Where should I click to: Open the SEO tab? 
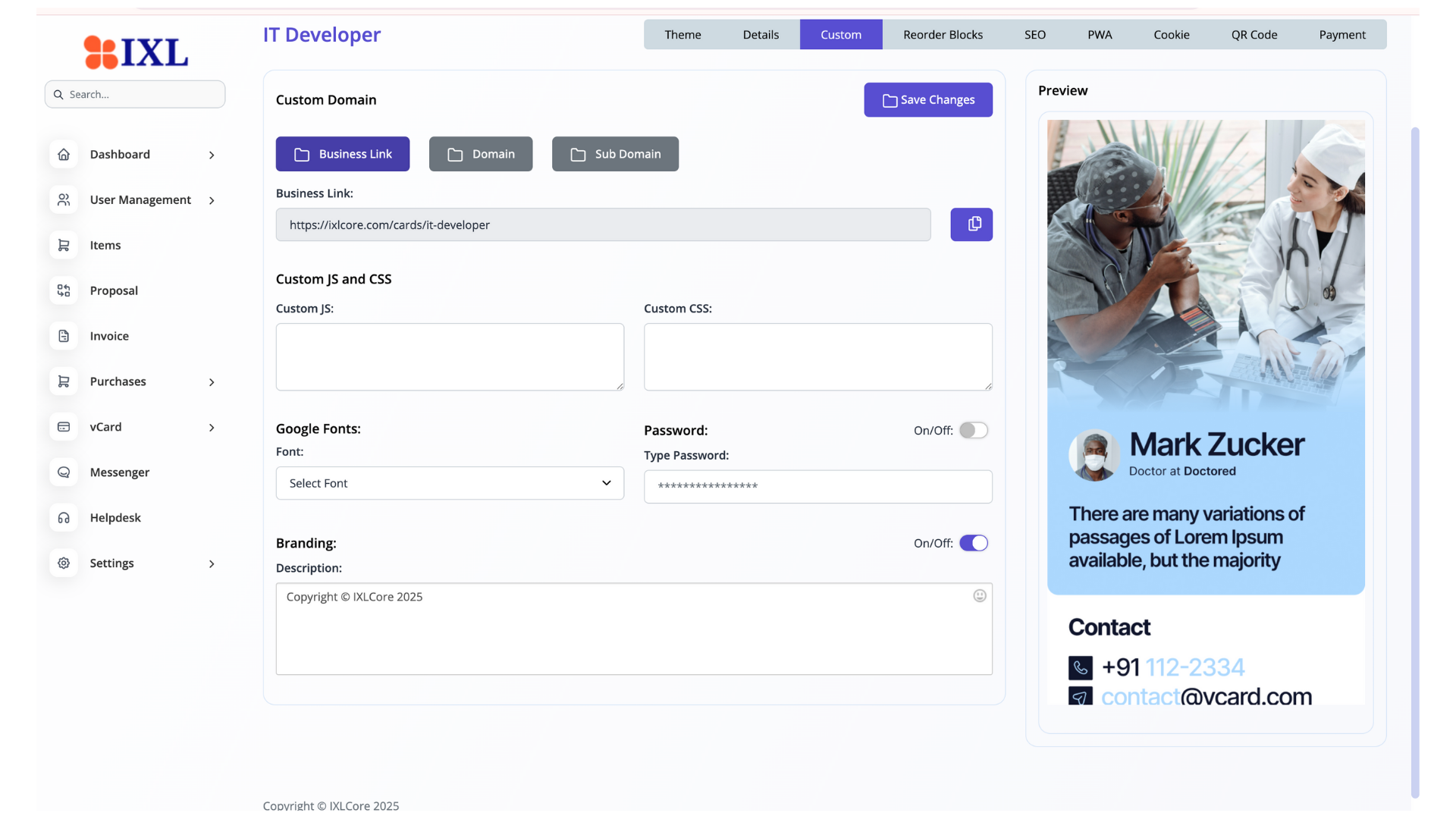pos(1035,35)
